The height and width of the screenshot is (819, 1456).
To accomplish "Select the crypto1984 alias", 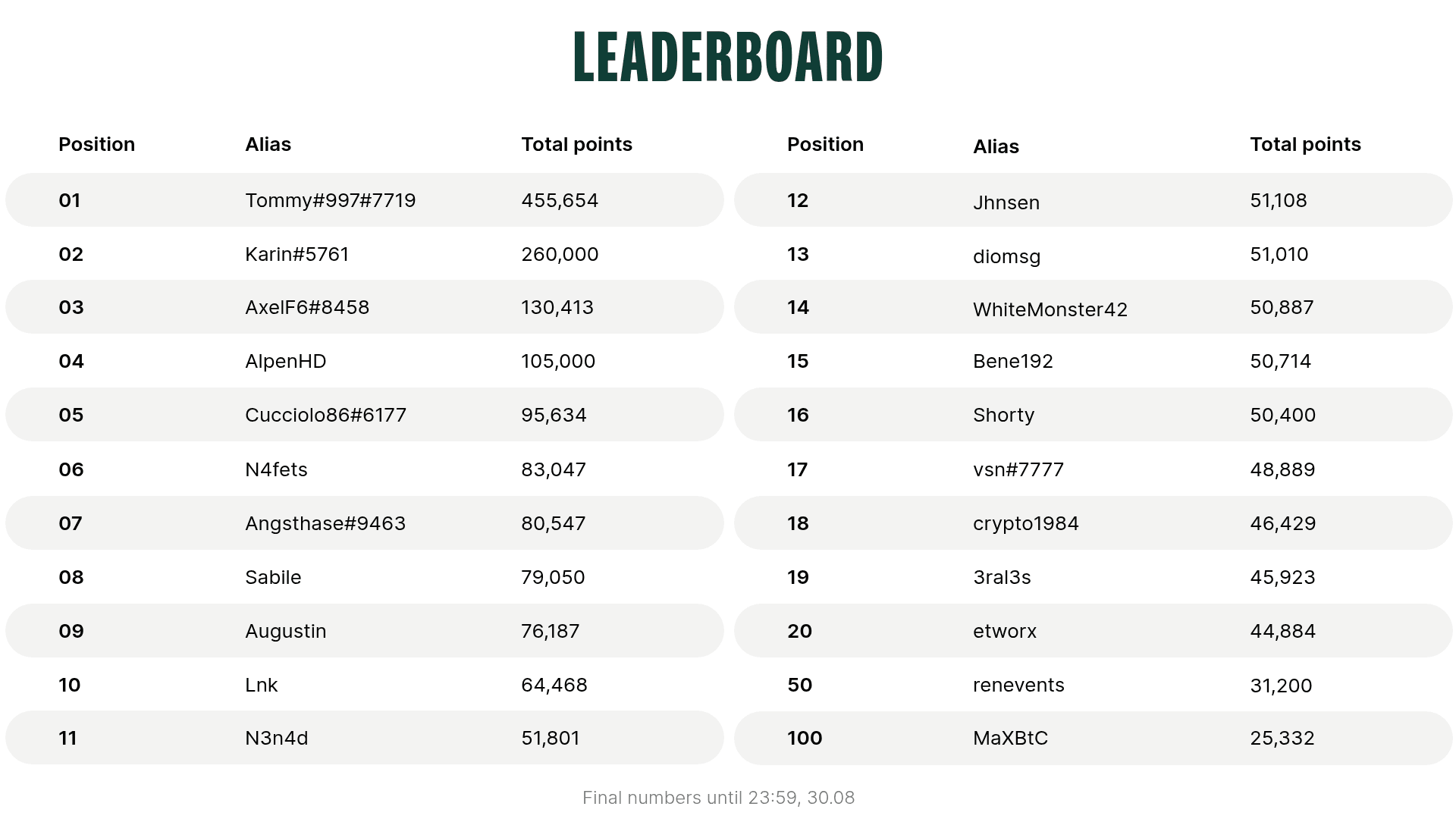I will click(1025, 523).
